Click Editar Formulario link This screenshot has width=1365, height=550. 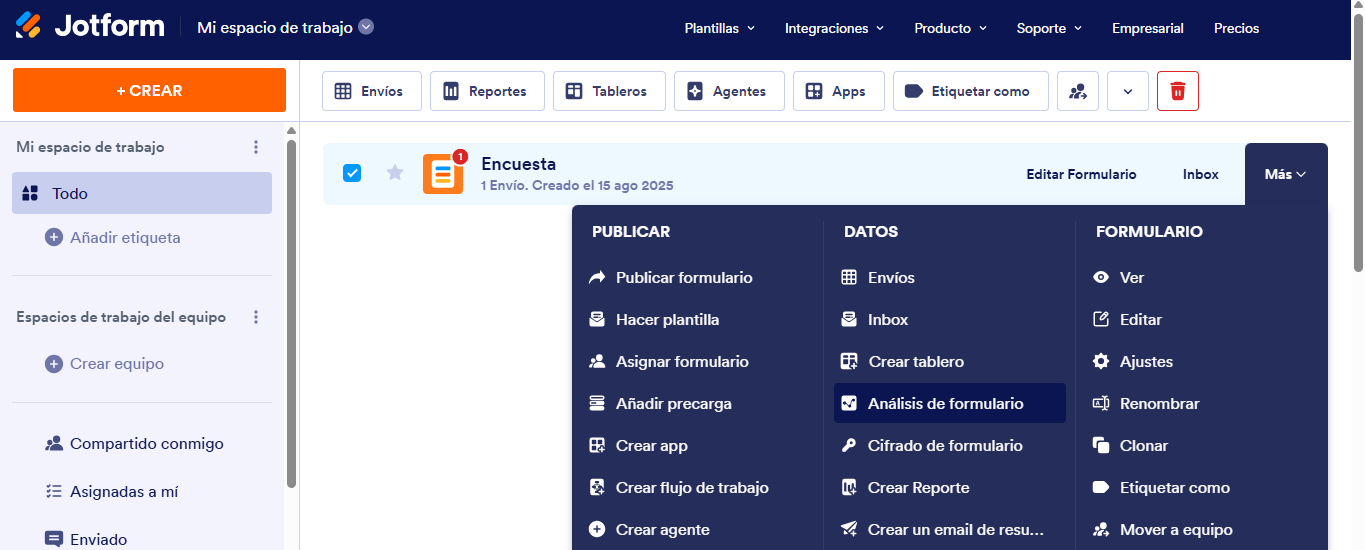[1081, 174]
